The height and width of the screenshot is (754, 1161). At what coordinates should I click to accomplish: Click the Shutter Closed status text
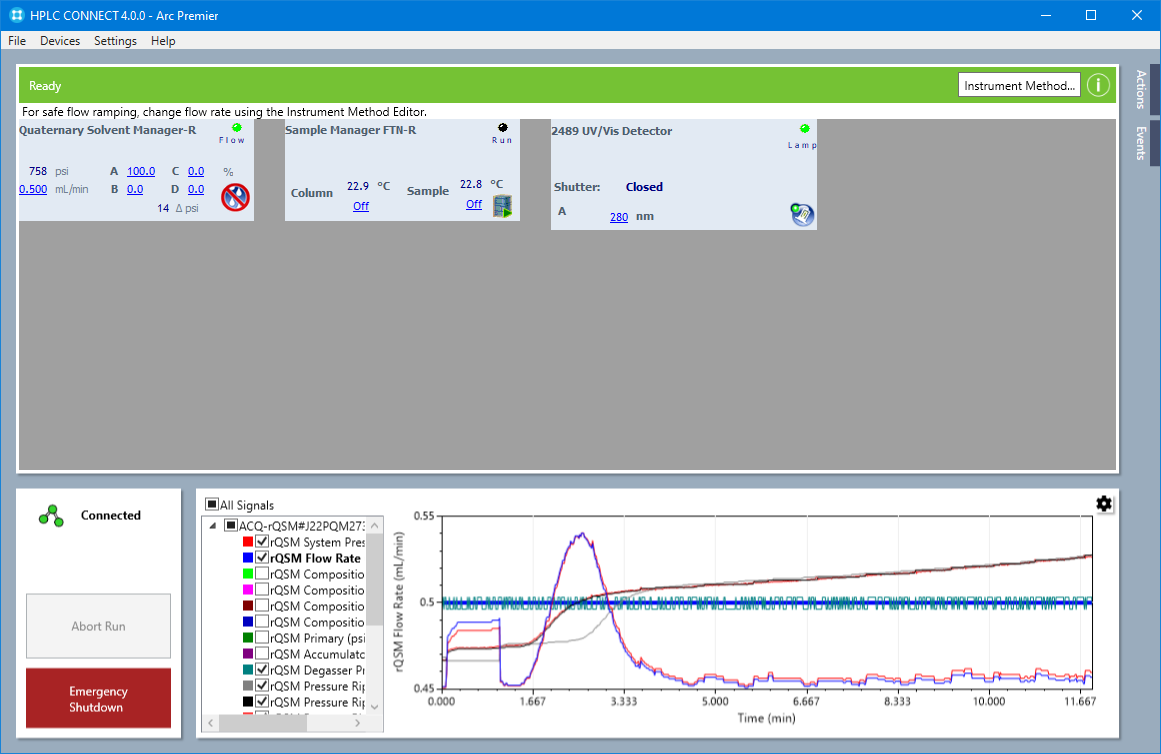point(644,187)
